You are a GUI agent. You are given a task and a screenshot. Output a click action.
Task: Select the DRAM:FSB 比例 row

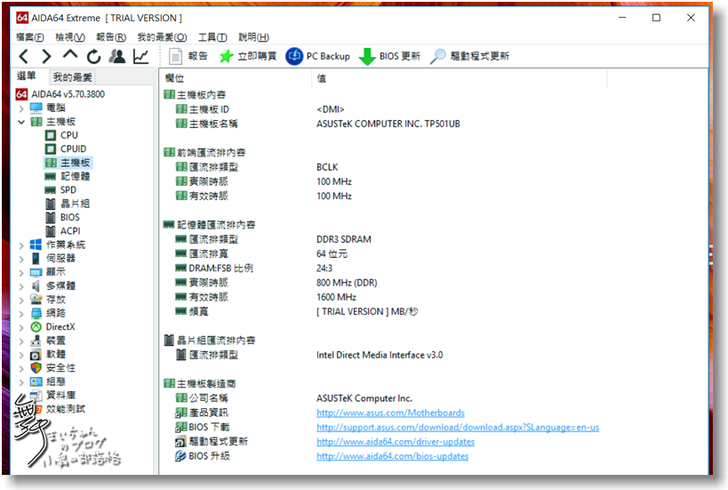click(x=221, y=268)
